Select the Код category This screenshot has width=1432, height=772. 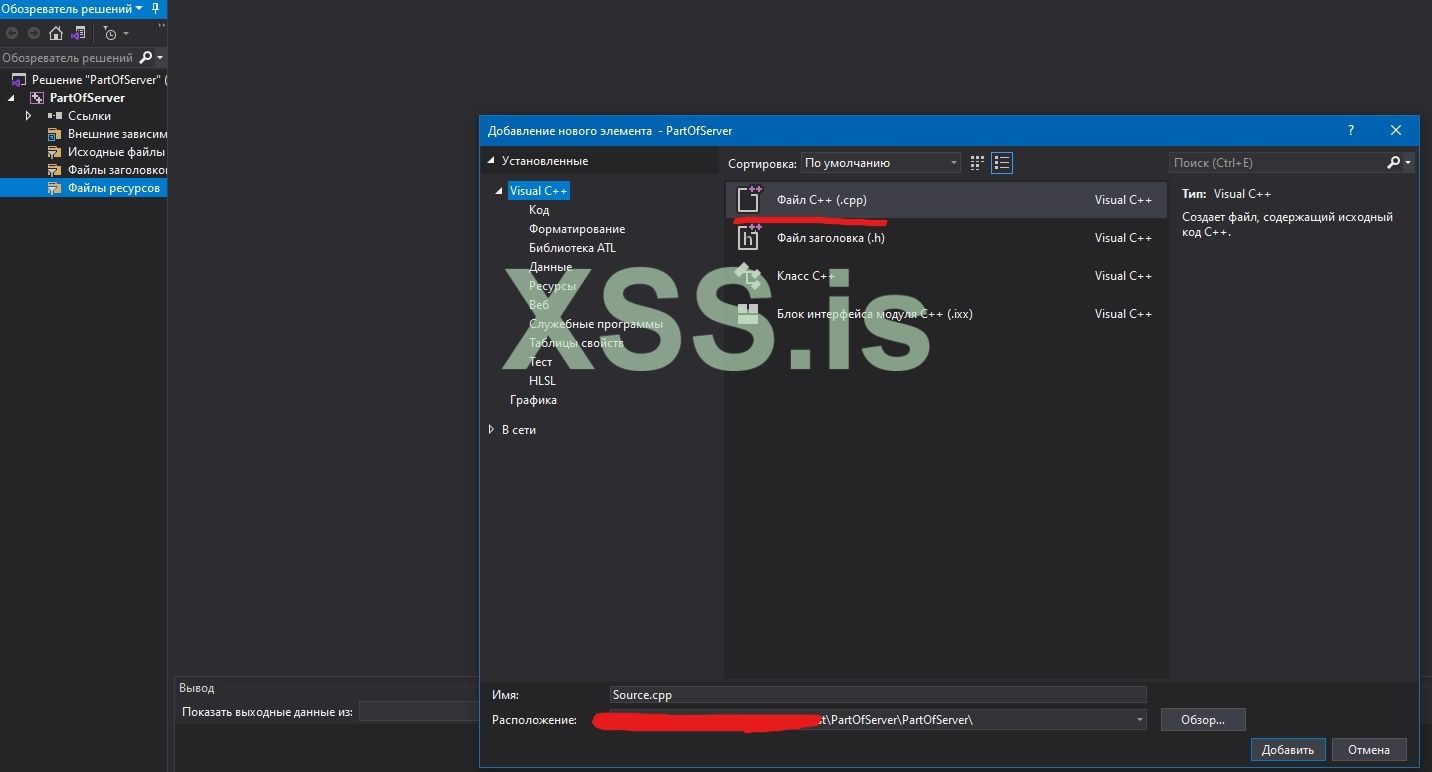[x=539, y=210]
